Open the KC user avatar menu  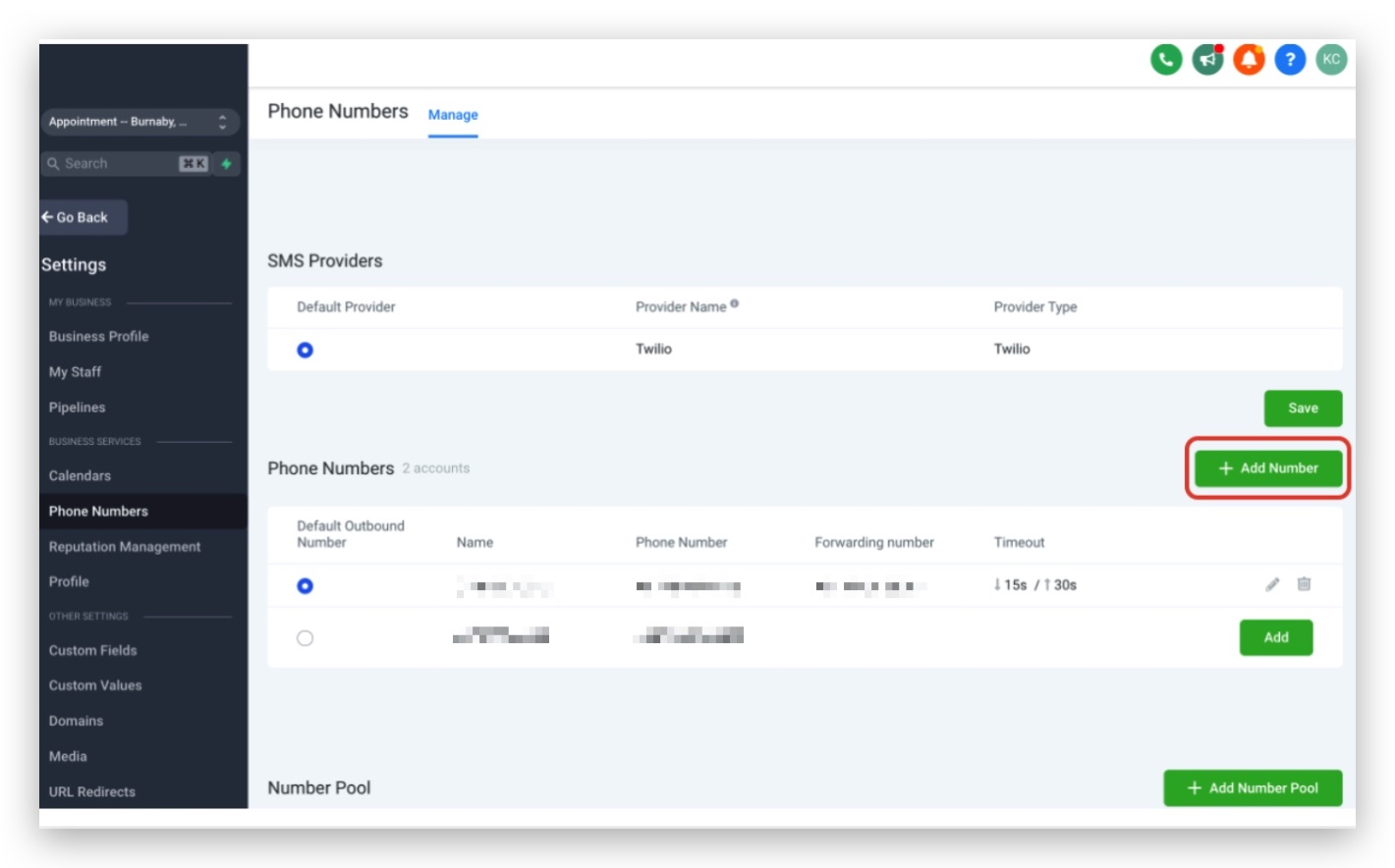[1331, 60]
